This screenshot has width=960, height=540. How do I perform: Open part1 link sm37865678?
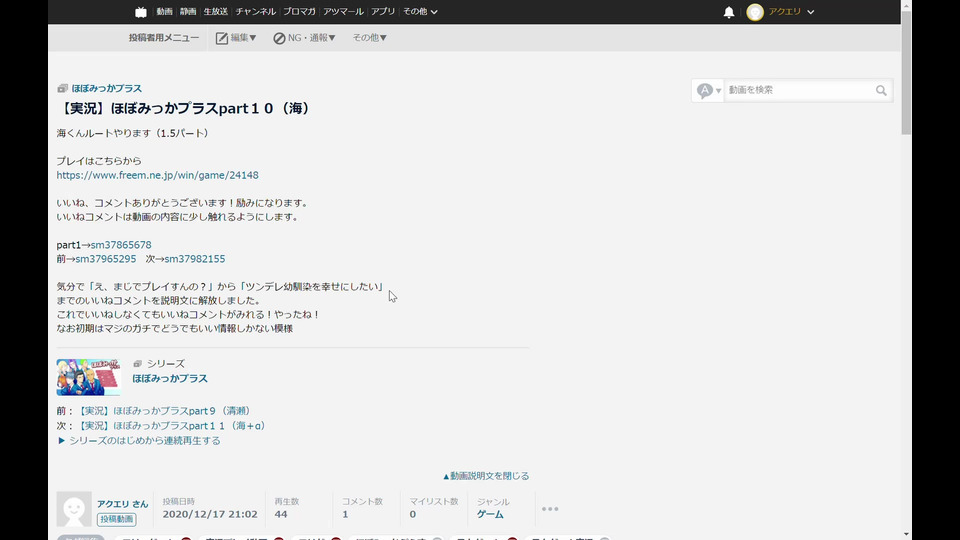pyautogui.click(x=121, y=245)
